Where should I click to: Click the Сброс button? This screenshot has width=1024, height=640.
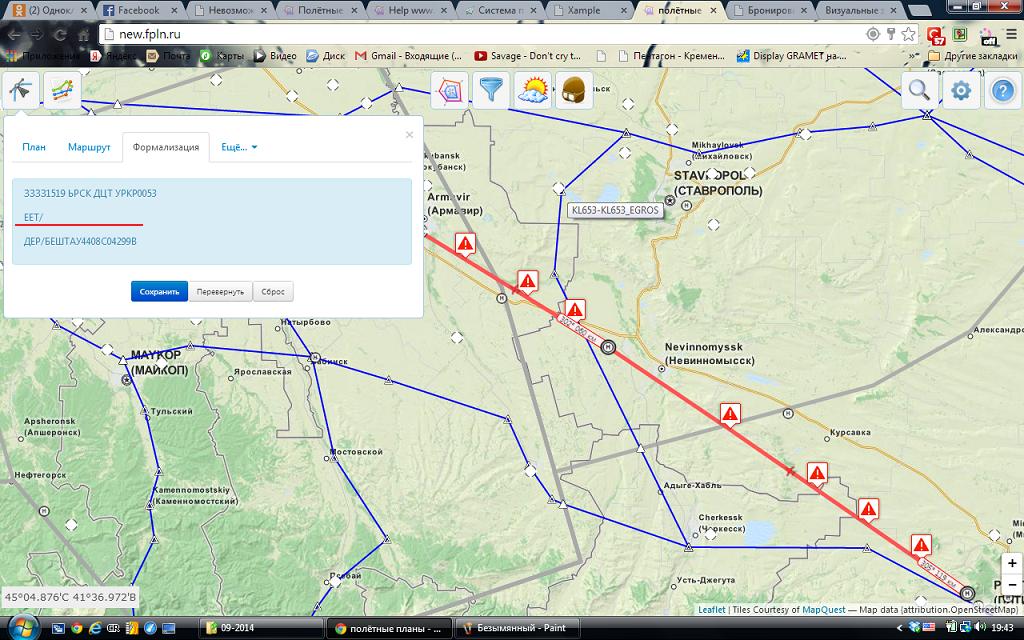[x=273, y=291]
